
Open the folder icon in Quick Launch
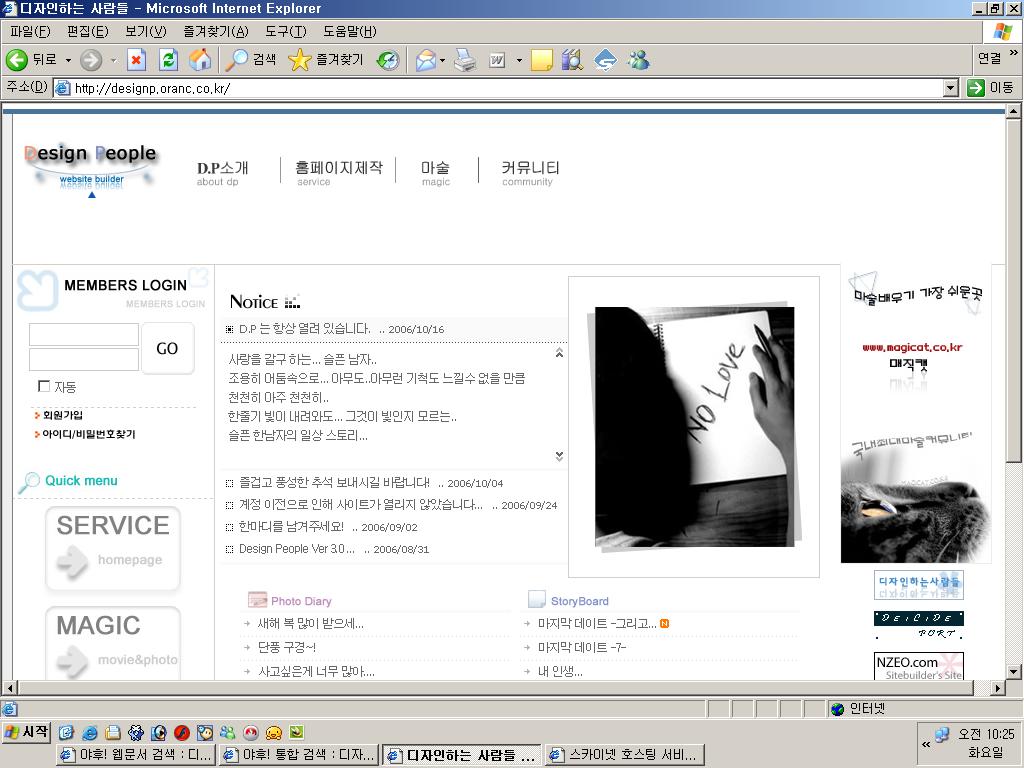click(113, 733)
